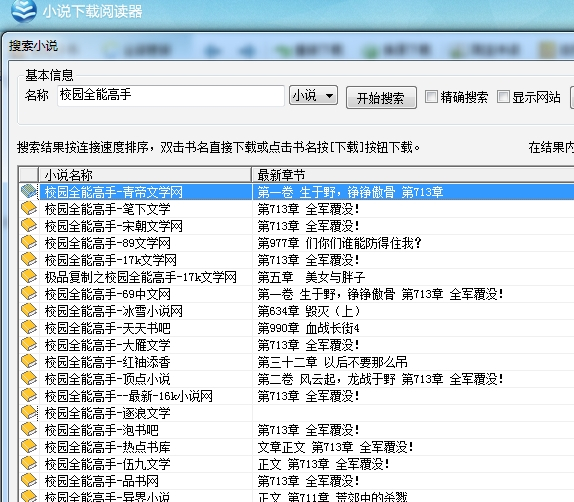Viewport: 574px width, 502px height.
Task: Click book icon next to 品书网 row
Action: [x=29, y=481]
